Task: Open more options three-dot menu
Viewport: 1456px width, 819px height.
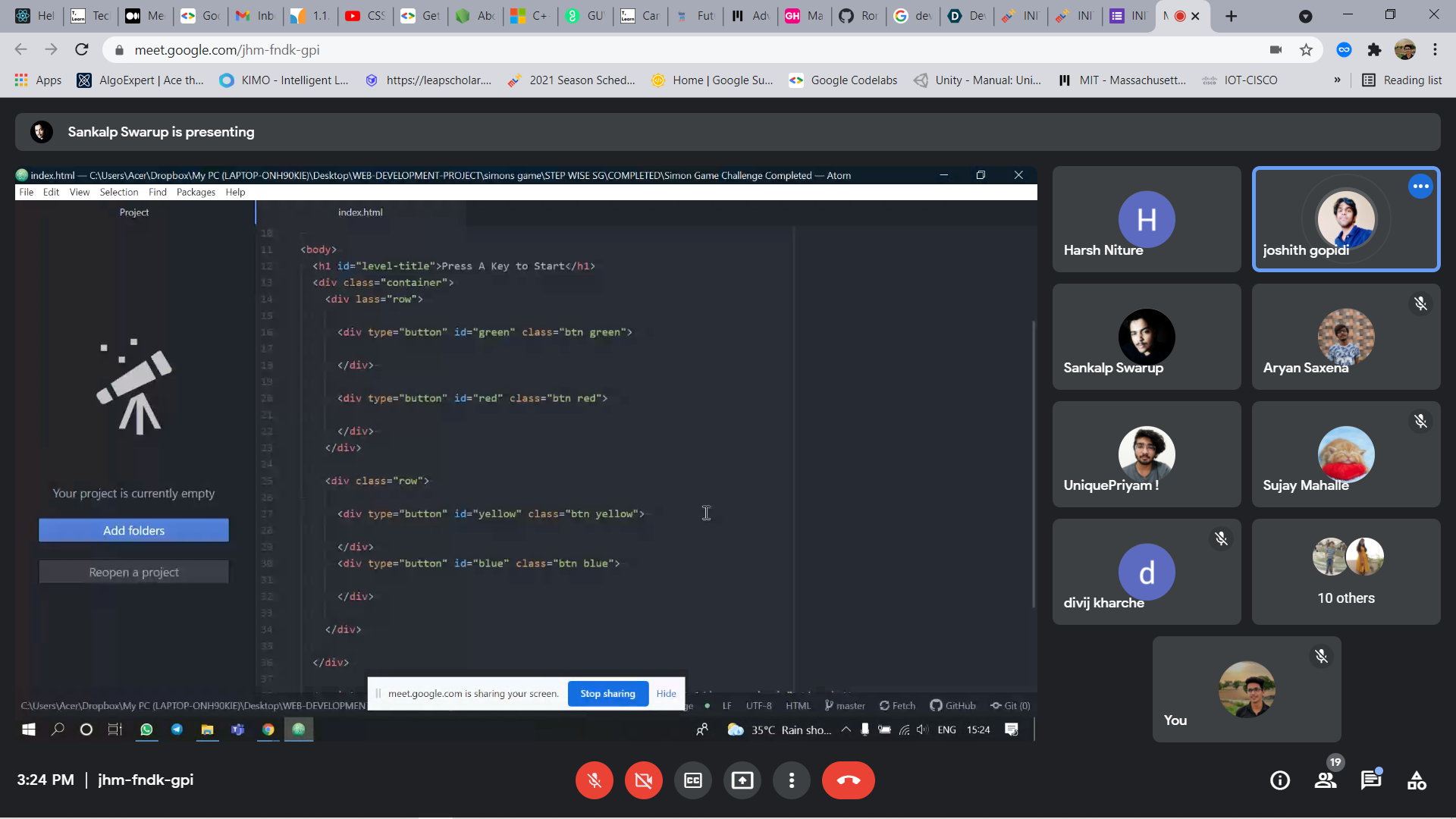Action: pyautogui.click(x=791, y=780)
